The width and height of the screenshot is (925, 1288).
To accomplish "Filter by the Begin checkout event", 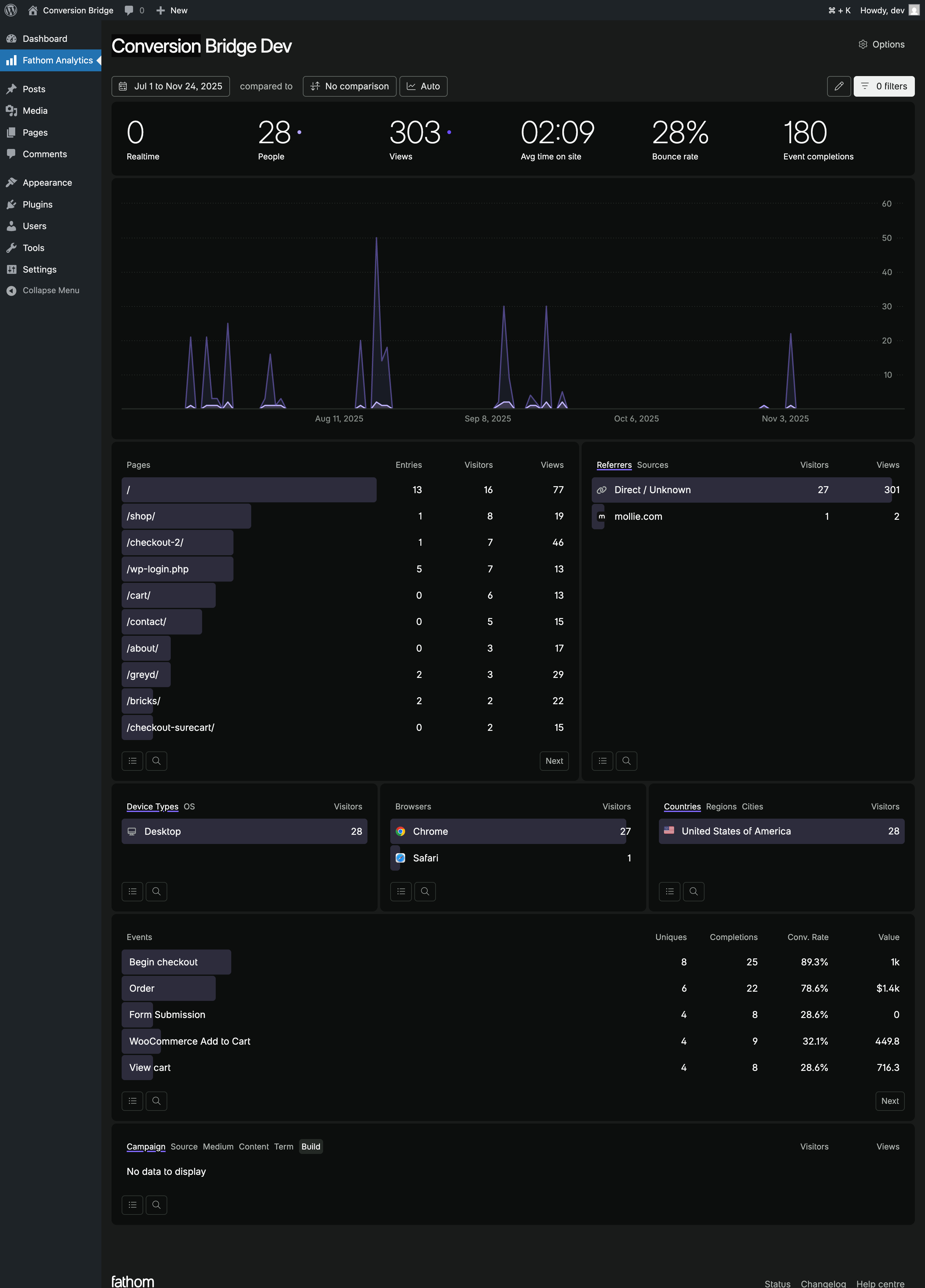I will [513, 962].
